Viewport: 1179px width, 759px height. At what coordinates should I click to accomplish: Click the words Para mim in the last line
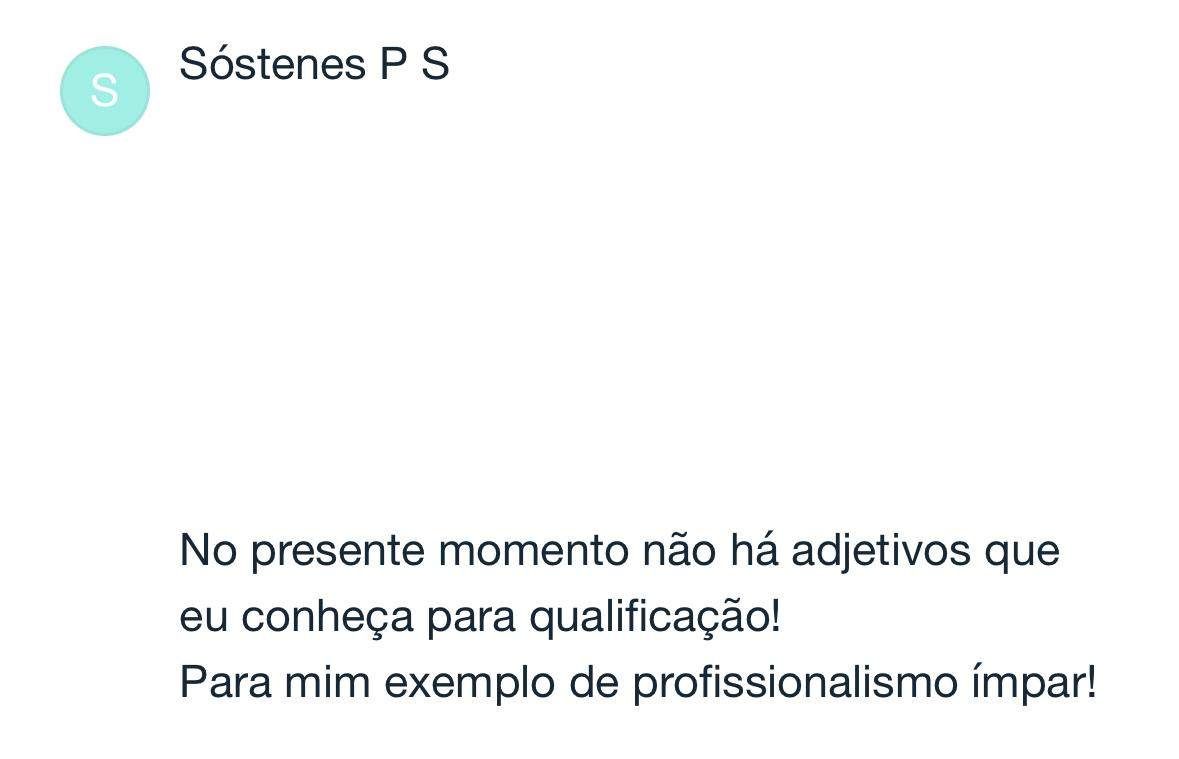click(x=275, y=683)
